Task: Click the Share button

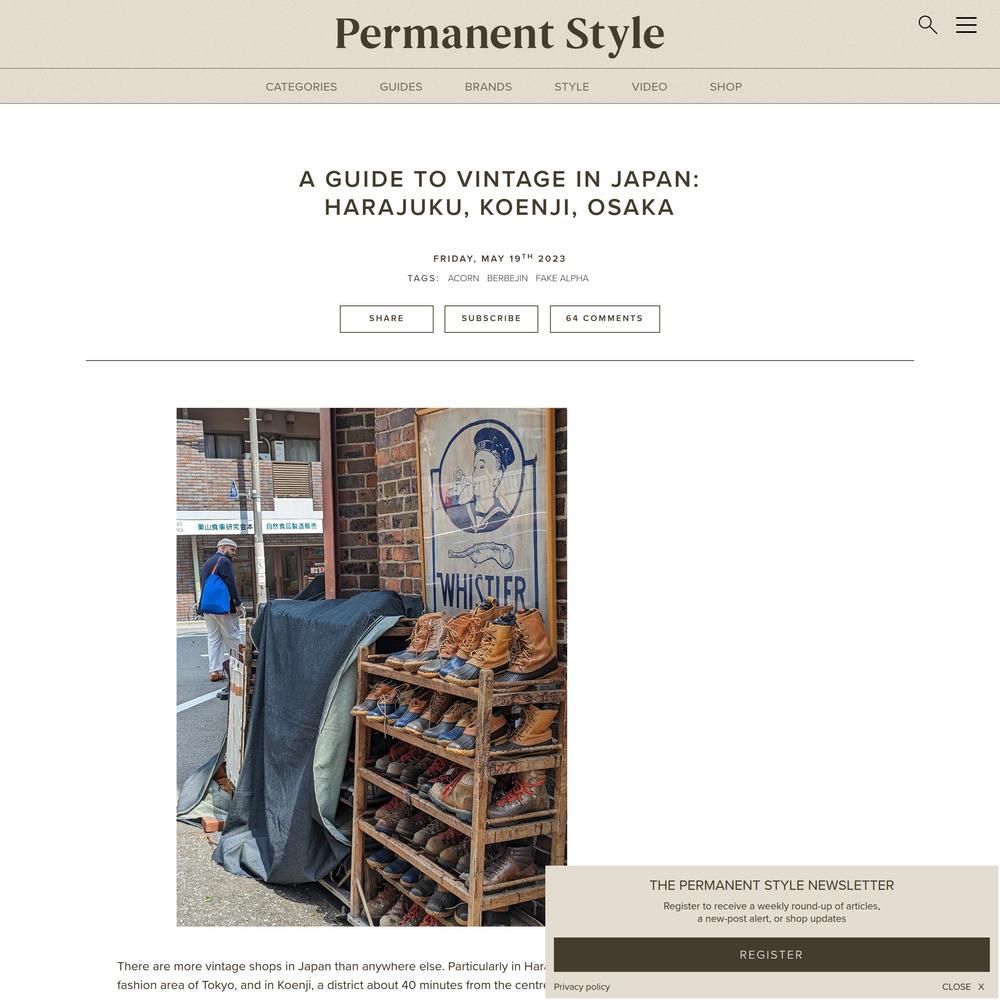Action: pos(386,319)
